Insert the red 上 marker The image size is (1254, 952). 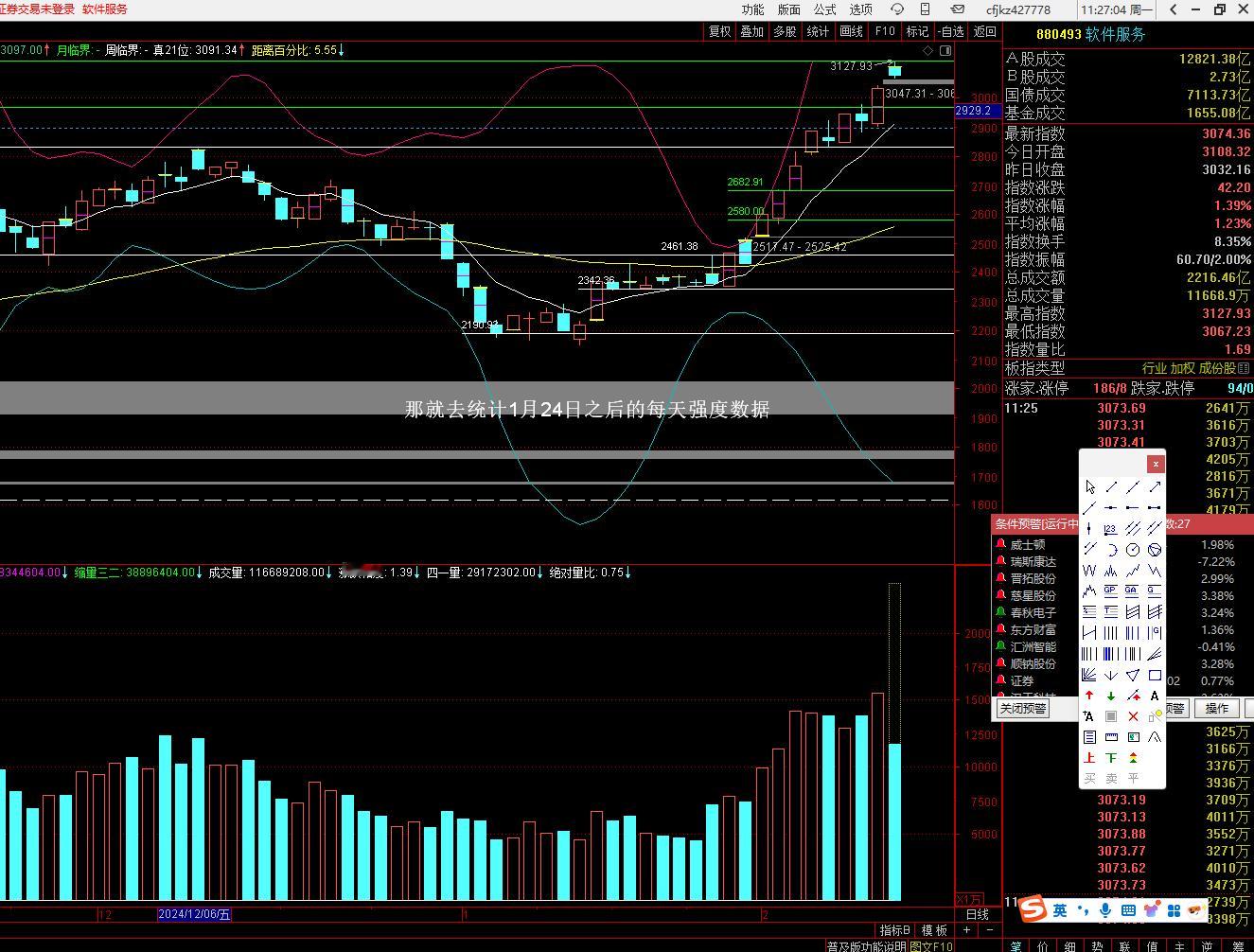(1089, 757)
